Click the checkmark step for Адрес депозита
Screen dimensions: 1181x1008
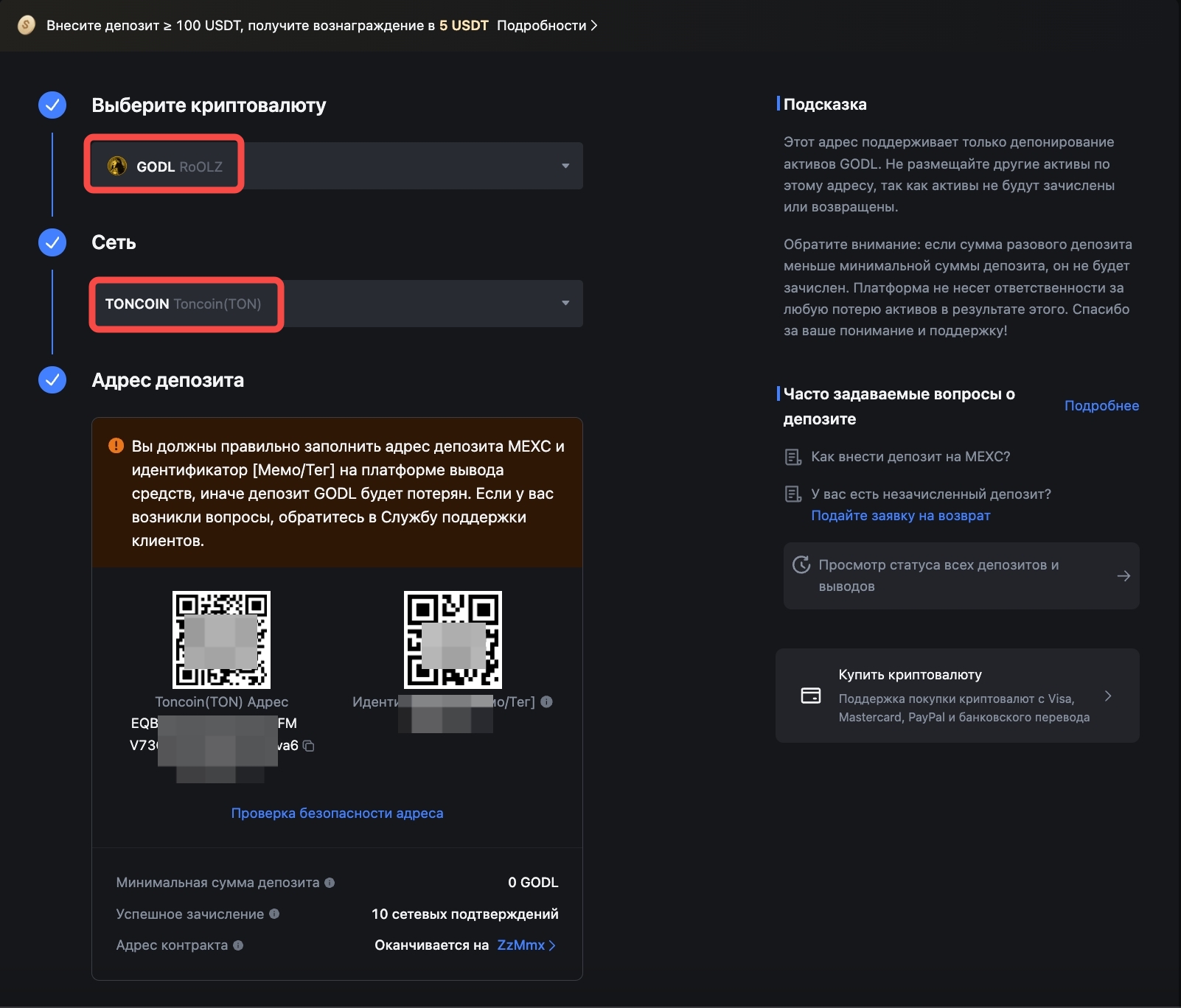pyautogui.click(x=52, y=380)
